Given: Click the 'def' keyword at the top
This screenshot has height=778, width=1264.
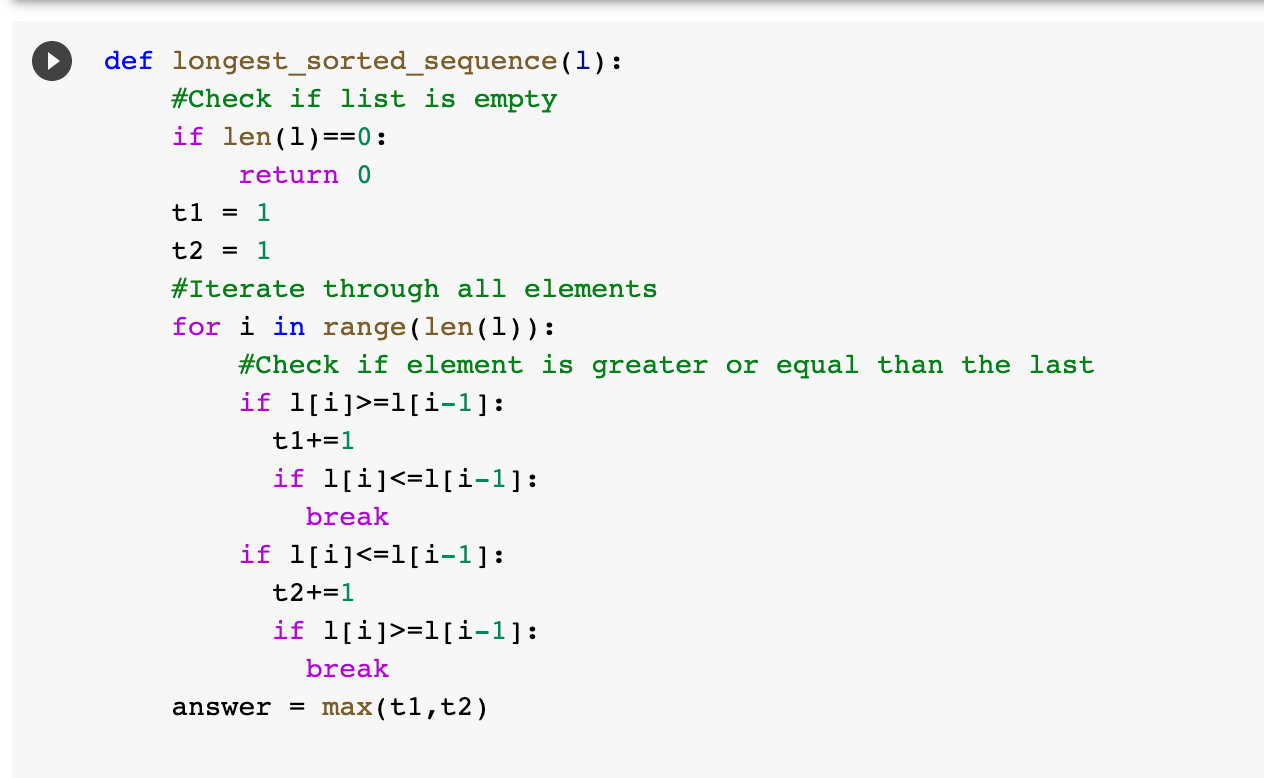Looking at the screenshot, I should [x=128, y=61].
